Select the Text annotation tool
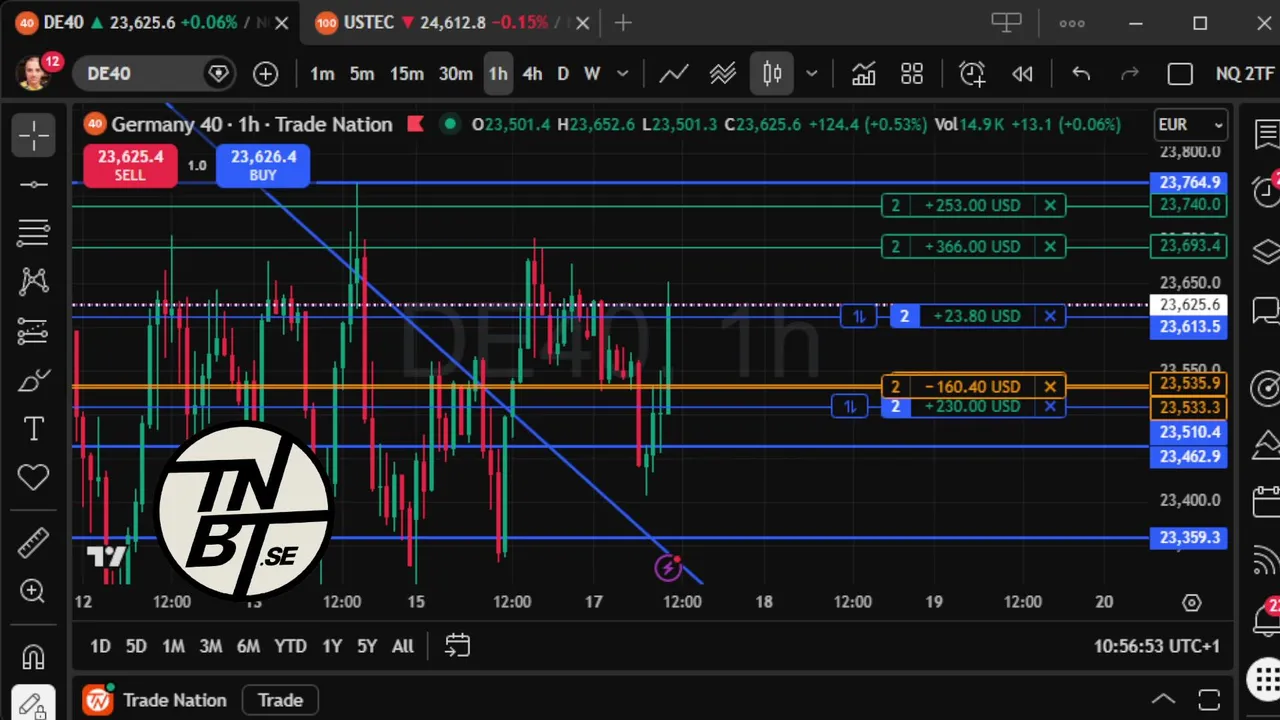Viewport: 1280px width, 720px height. (33, 429)
